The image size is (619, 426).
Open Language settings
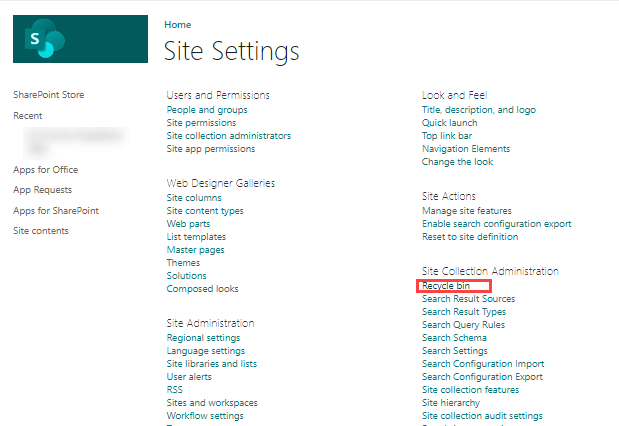point(206,351)
